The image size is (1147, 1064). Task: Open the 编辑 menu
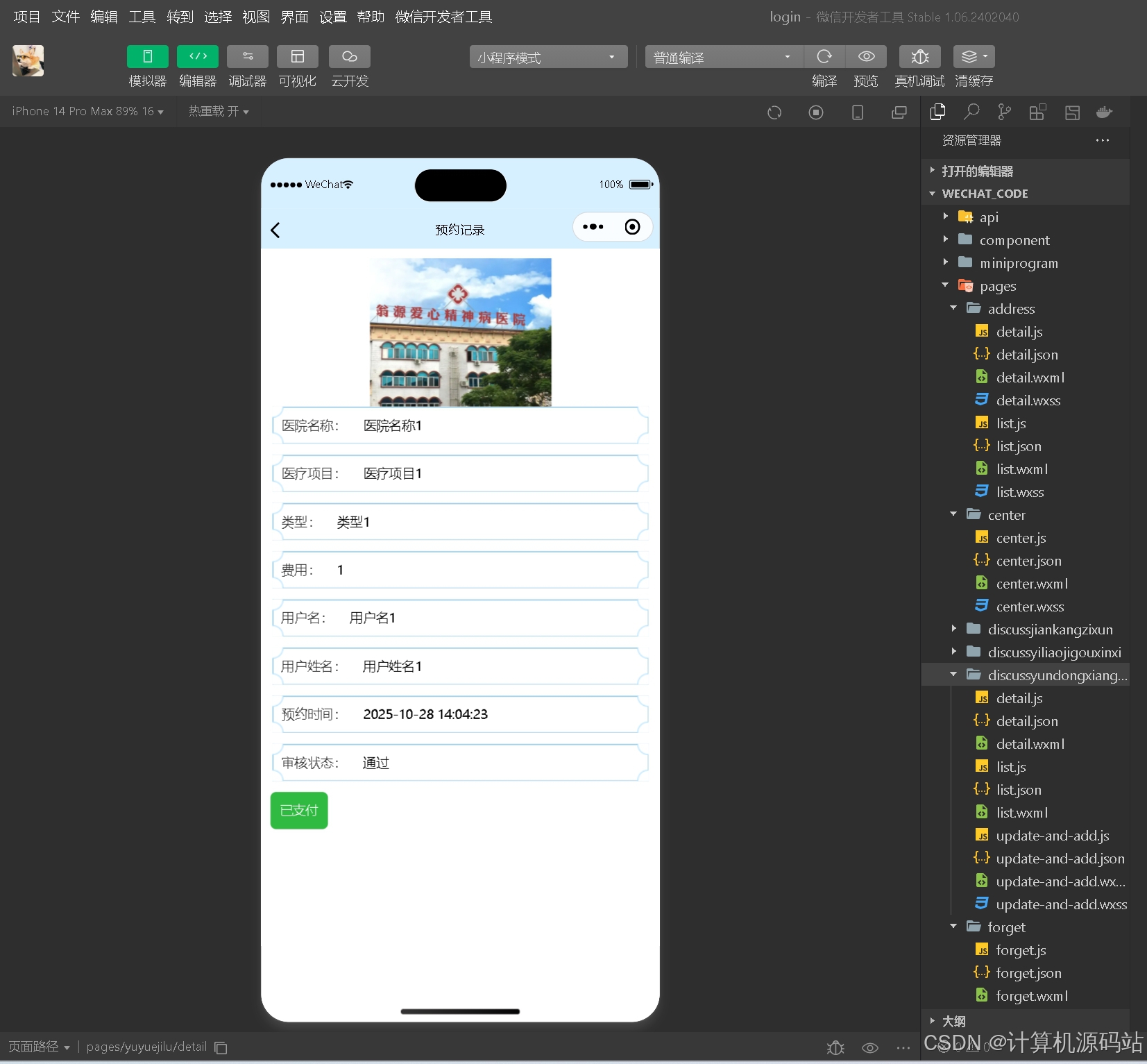(104, 17)
